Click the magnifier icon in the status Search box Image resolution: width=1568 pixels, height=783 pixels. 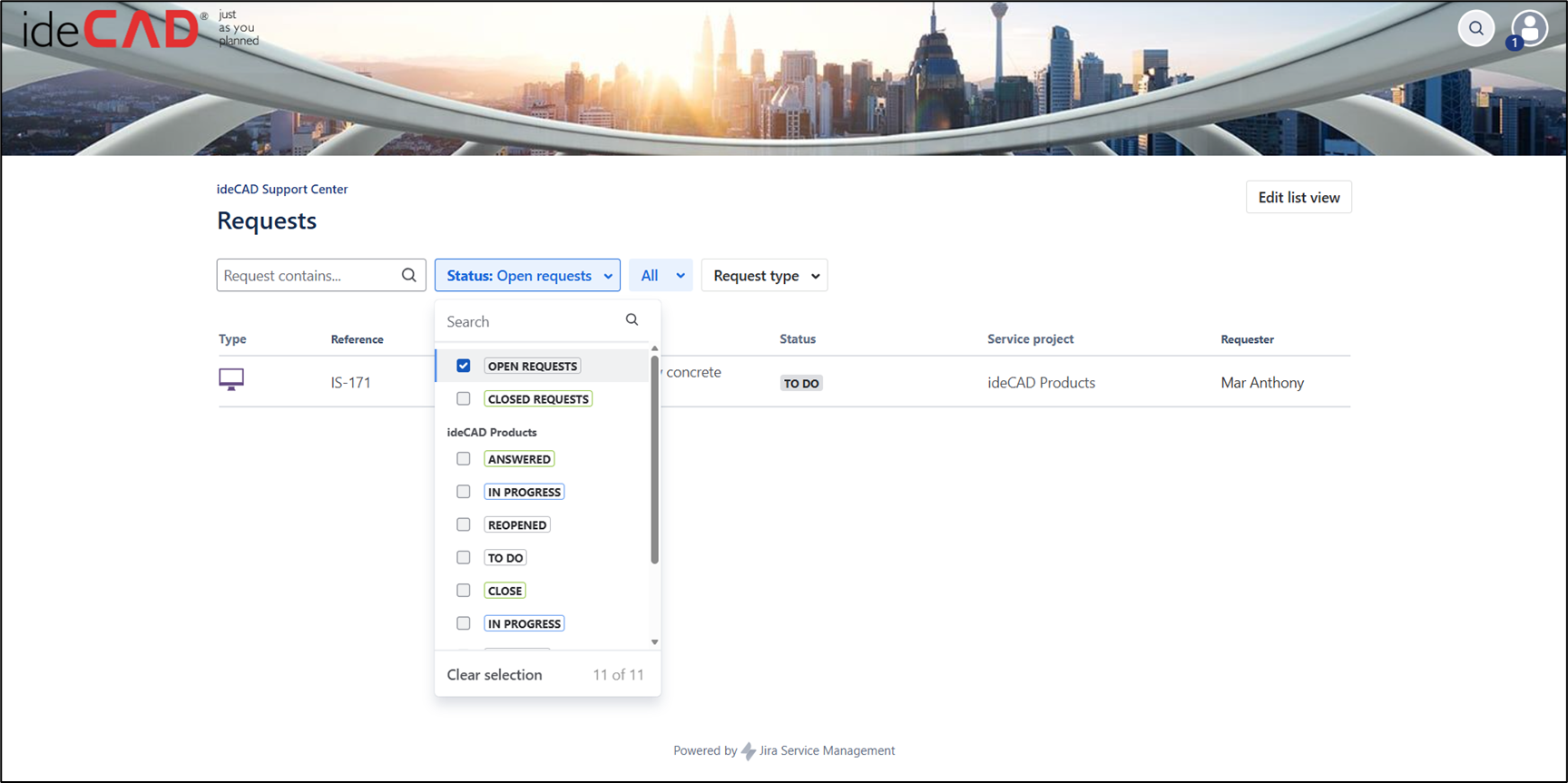pos(632,319)
